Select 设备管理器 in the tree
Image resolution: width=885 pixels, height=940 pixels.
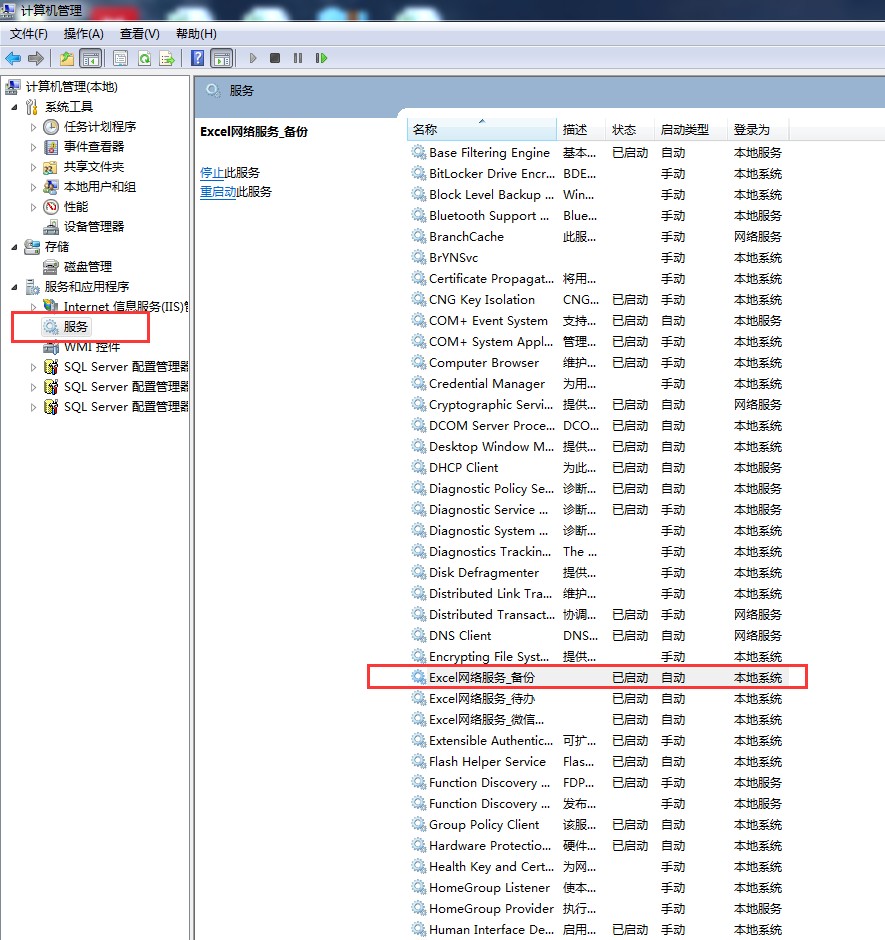94,227
